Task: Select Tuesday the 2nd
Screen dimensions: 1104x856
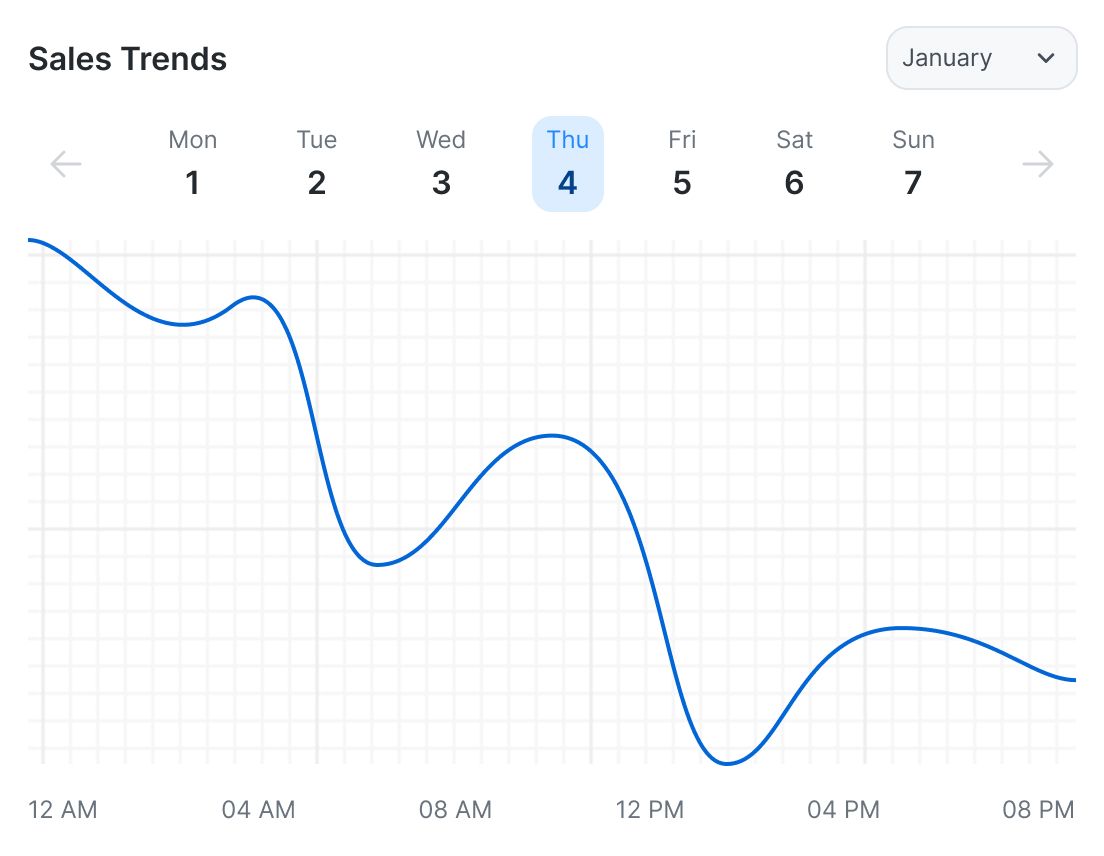Action: (316, 164)
